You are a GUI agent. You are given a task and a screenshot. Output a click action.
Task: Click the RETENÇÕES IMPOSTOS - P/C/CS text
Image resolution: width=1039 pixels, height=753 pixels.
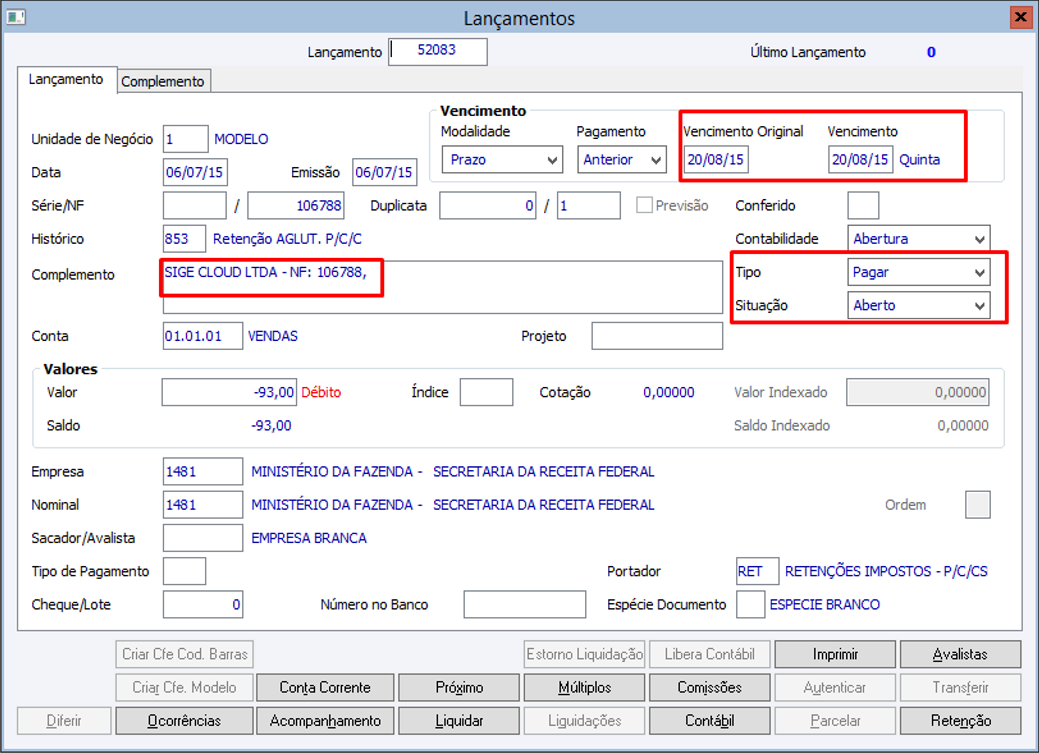pyautogui.click(x=886, y=571)
